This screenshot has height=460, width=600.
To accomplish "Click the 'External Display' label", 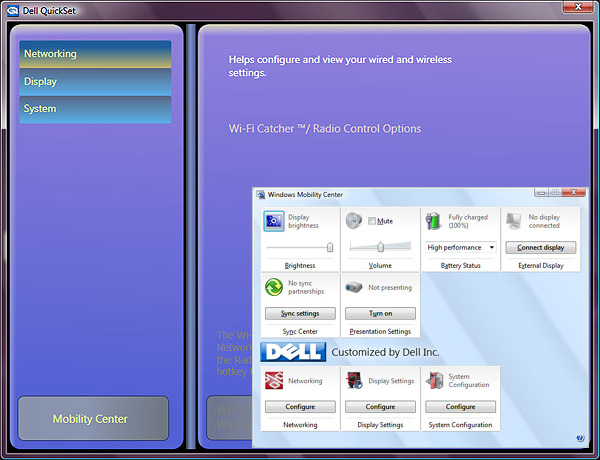I will click(x=541, y=266).
